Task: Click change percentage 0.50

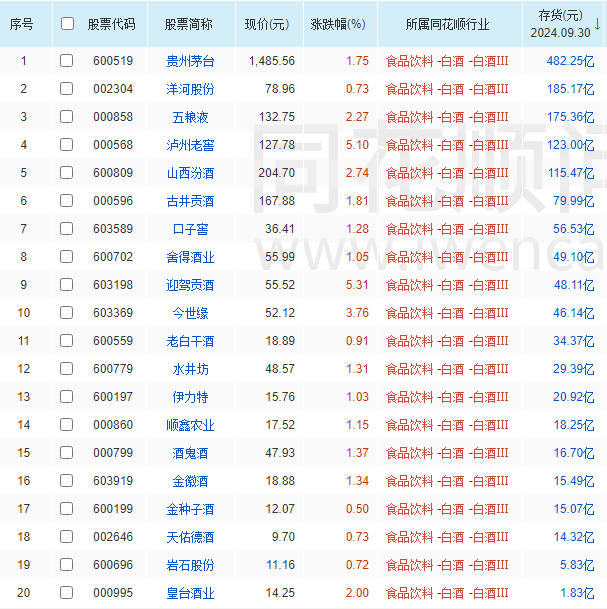Action: 357,509
